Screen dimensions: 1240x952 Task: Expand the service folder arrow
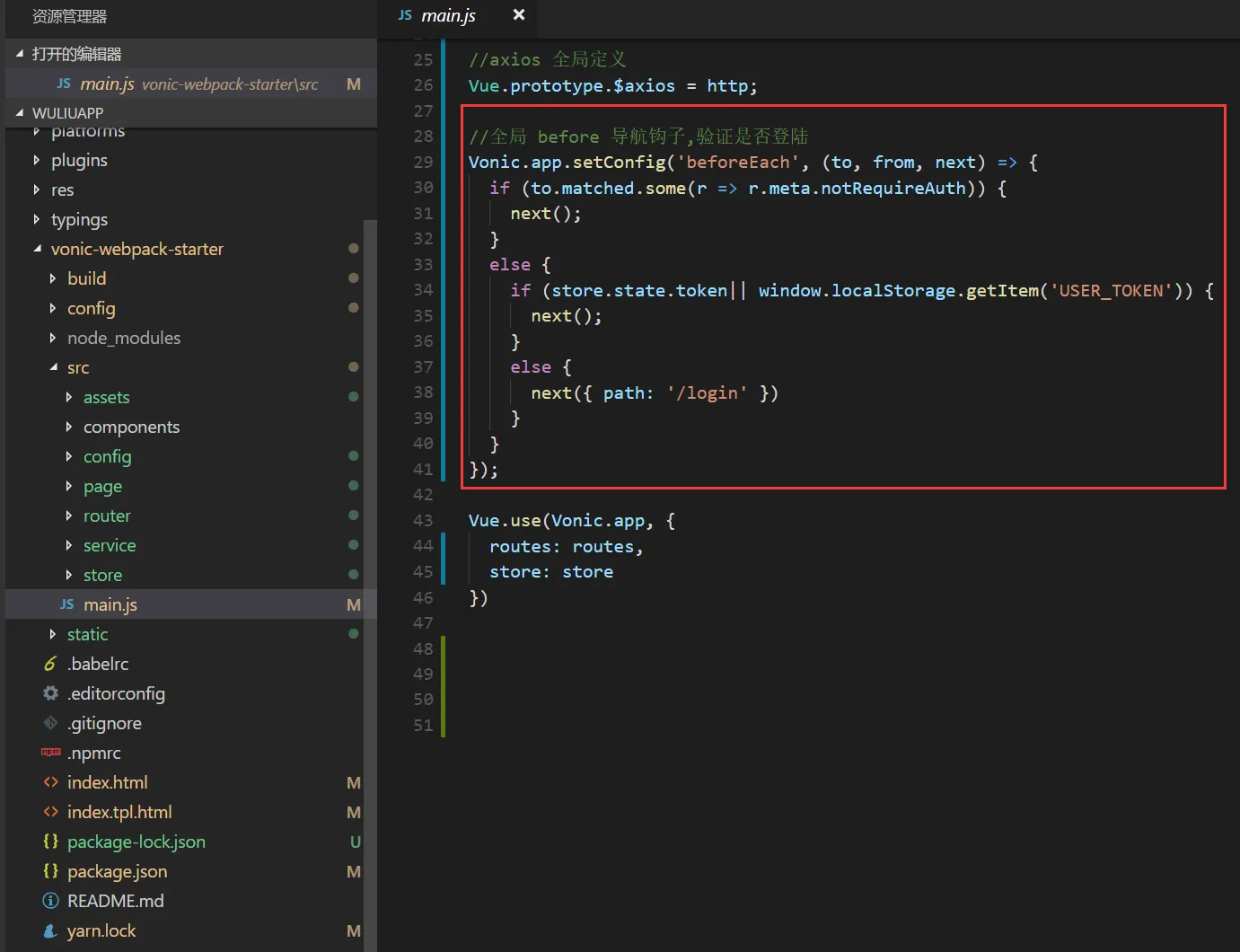pyautogui.click(x=69, y=545)
